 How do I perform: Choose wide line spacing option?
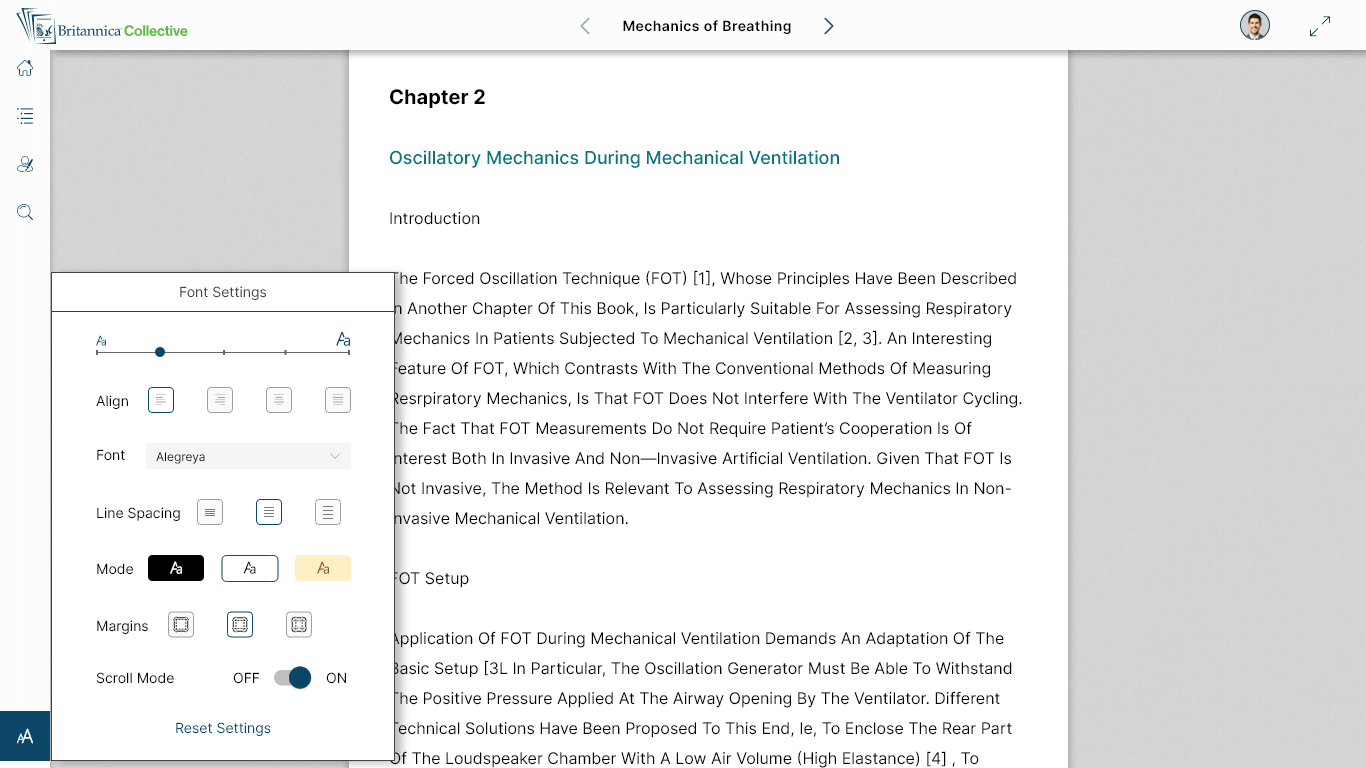coord(328,512)
